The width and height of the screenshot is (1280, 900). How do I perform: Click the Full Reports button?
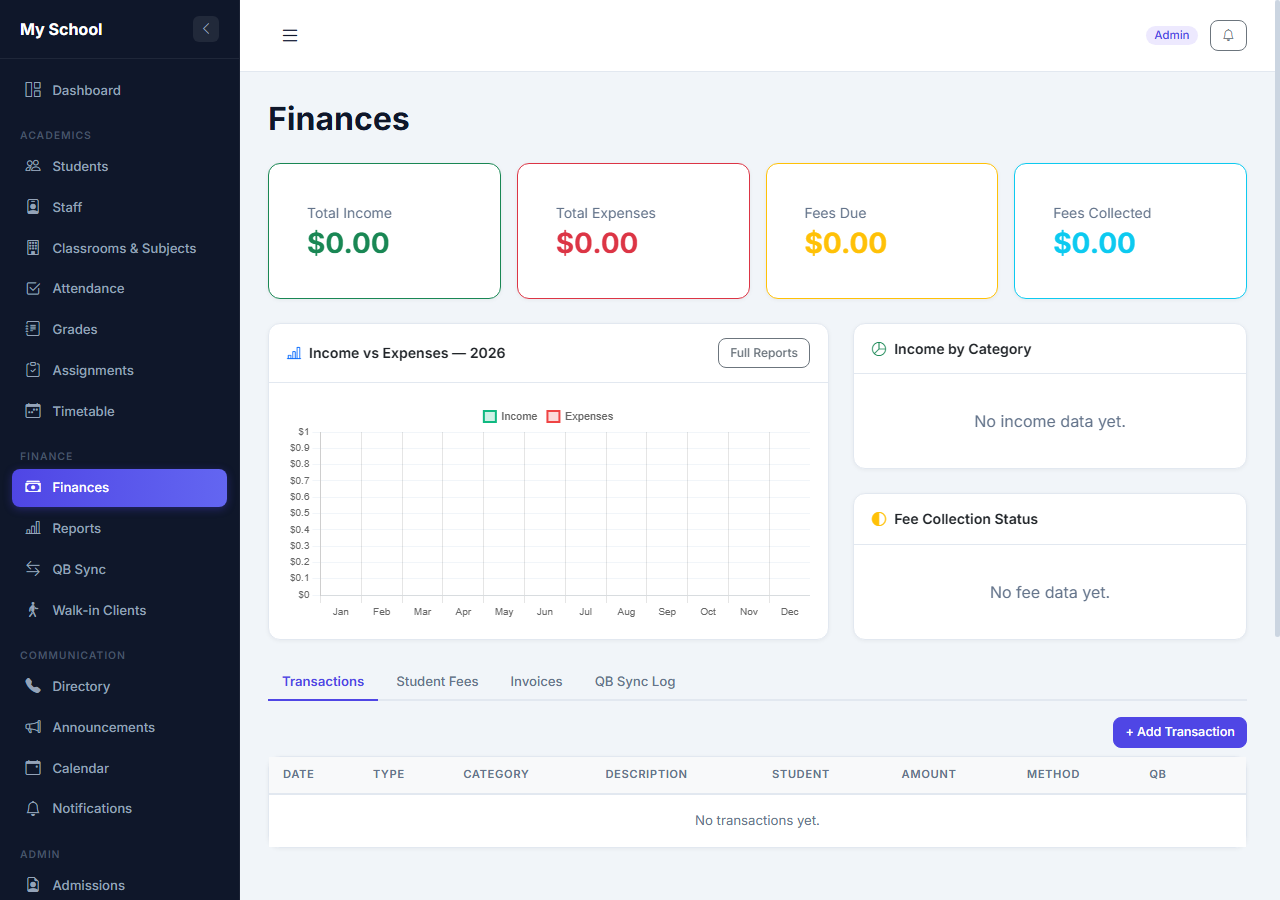[x=764, y=353]
